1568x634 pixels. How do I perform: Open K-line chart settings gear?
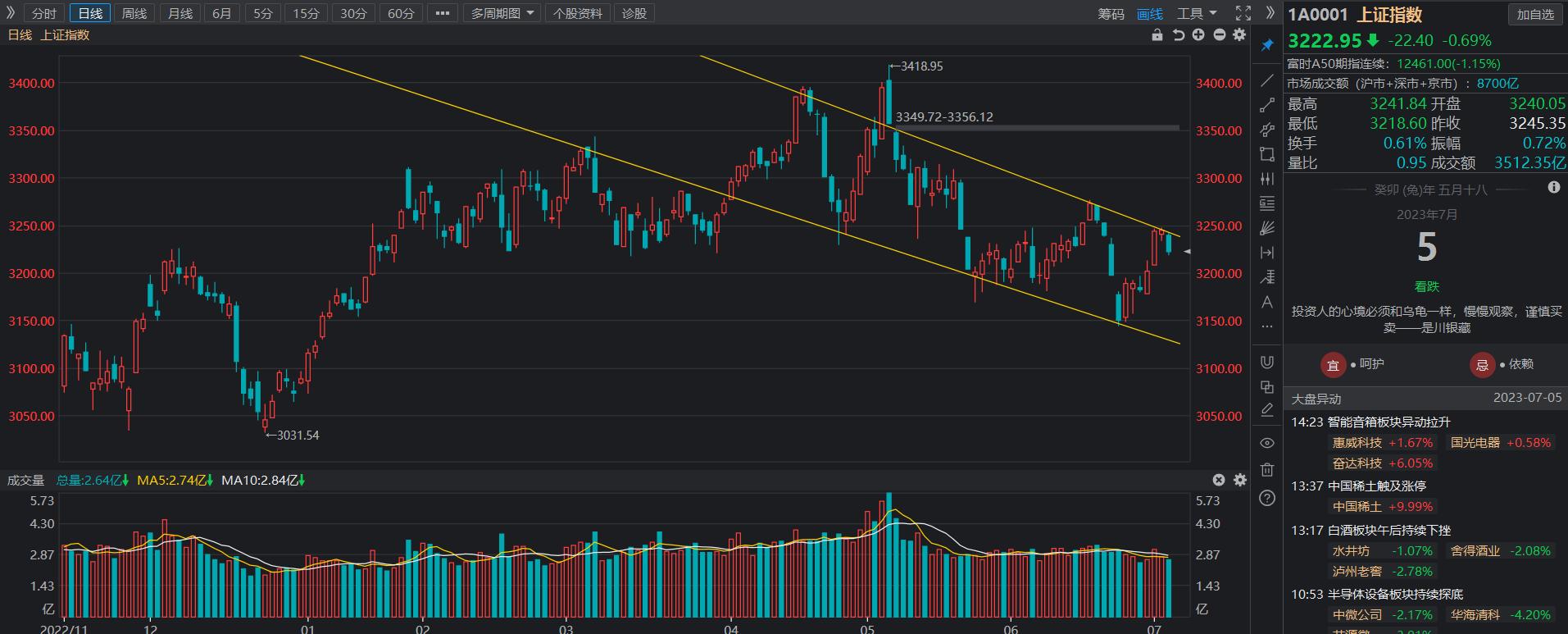click(1239, 34)
